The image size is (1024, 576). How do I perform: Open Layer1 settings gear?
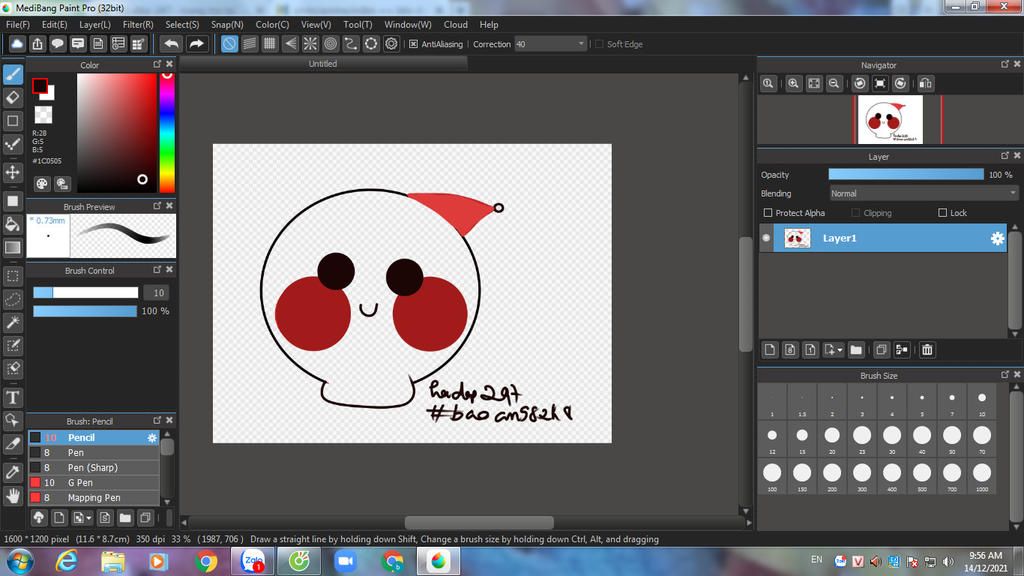pyautogui.click(x=997, y=238)
